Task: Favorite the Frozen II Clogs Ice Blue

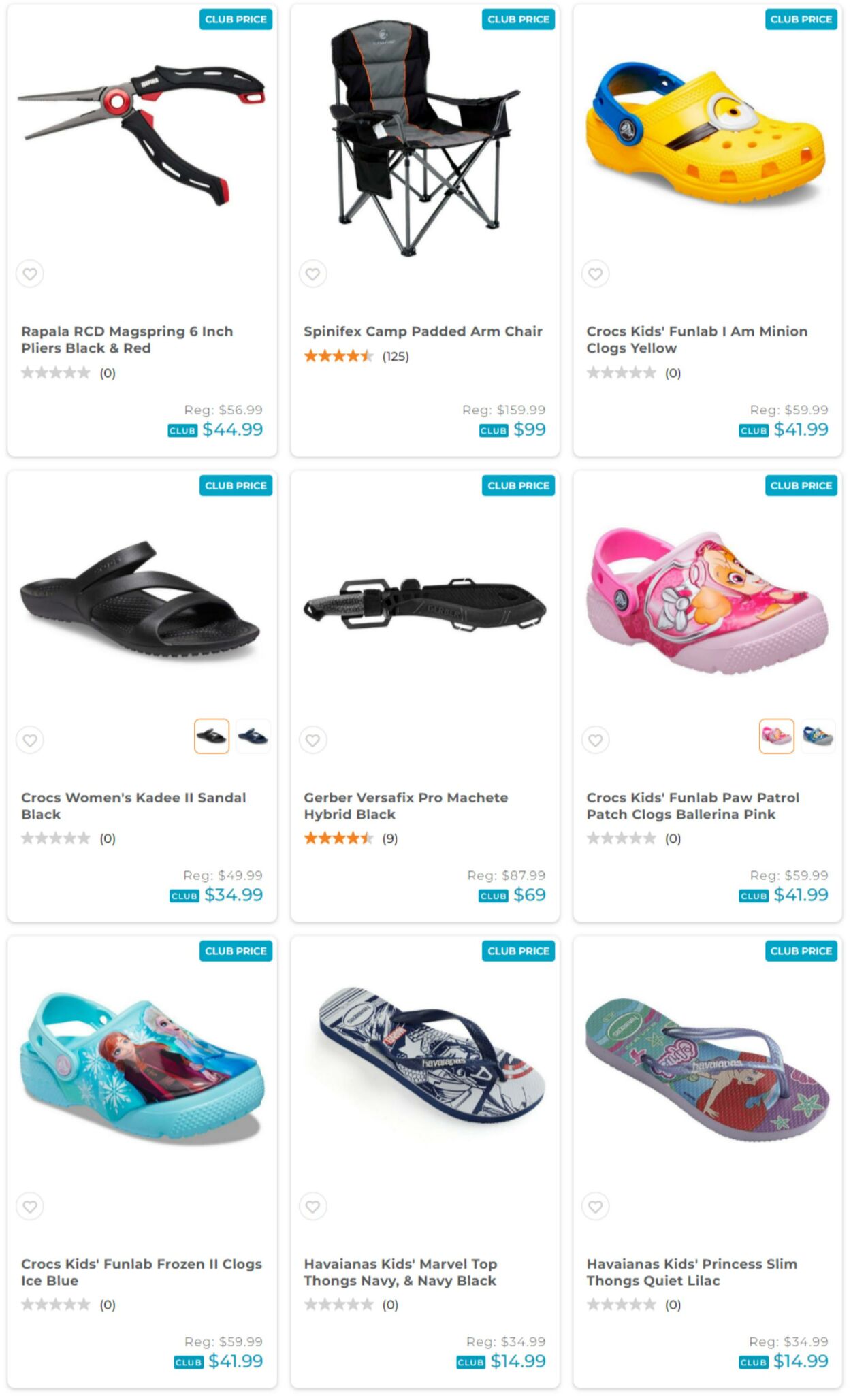Action: (30, 1206)
